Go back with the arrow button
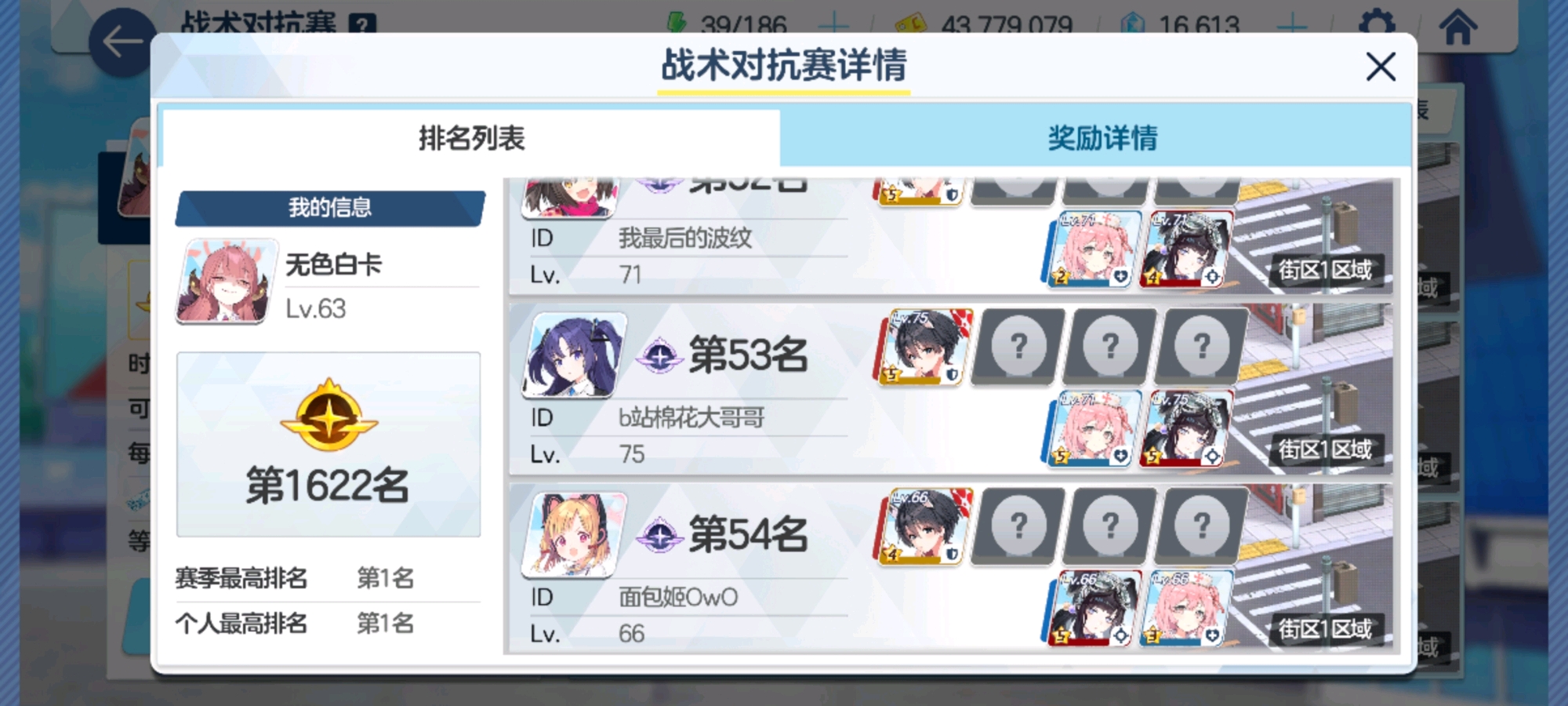 122,42
